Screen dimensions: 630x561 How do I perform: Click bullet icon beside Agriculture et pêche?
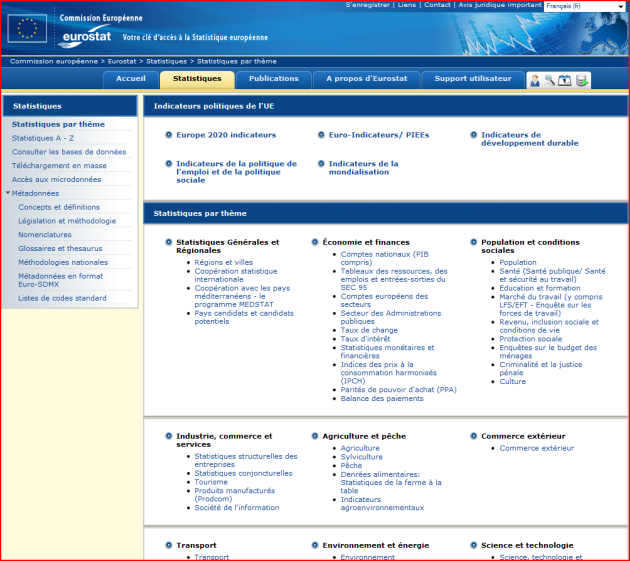click(315, 436)
